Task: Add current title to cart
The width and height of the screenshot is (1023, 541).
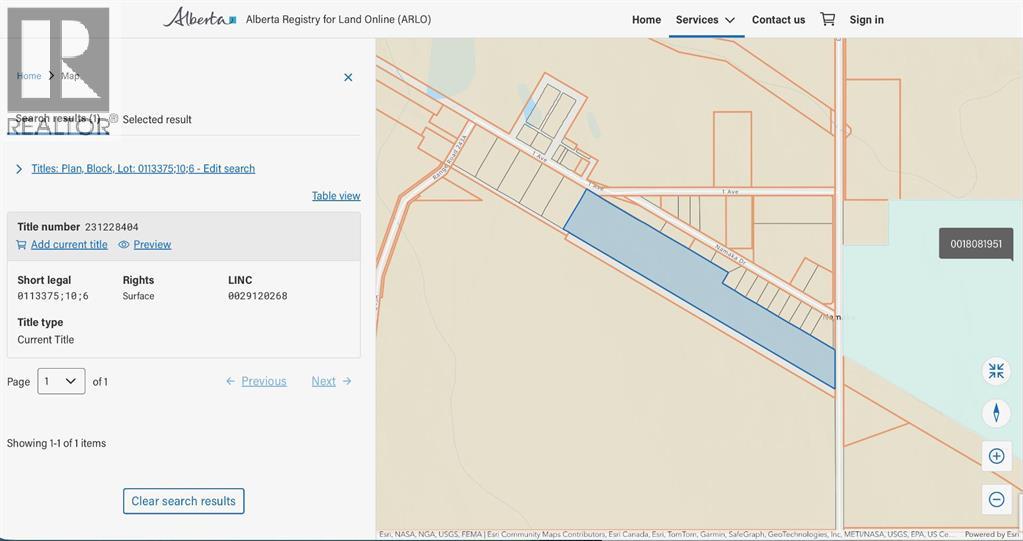Action: click(69, 245)
